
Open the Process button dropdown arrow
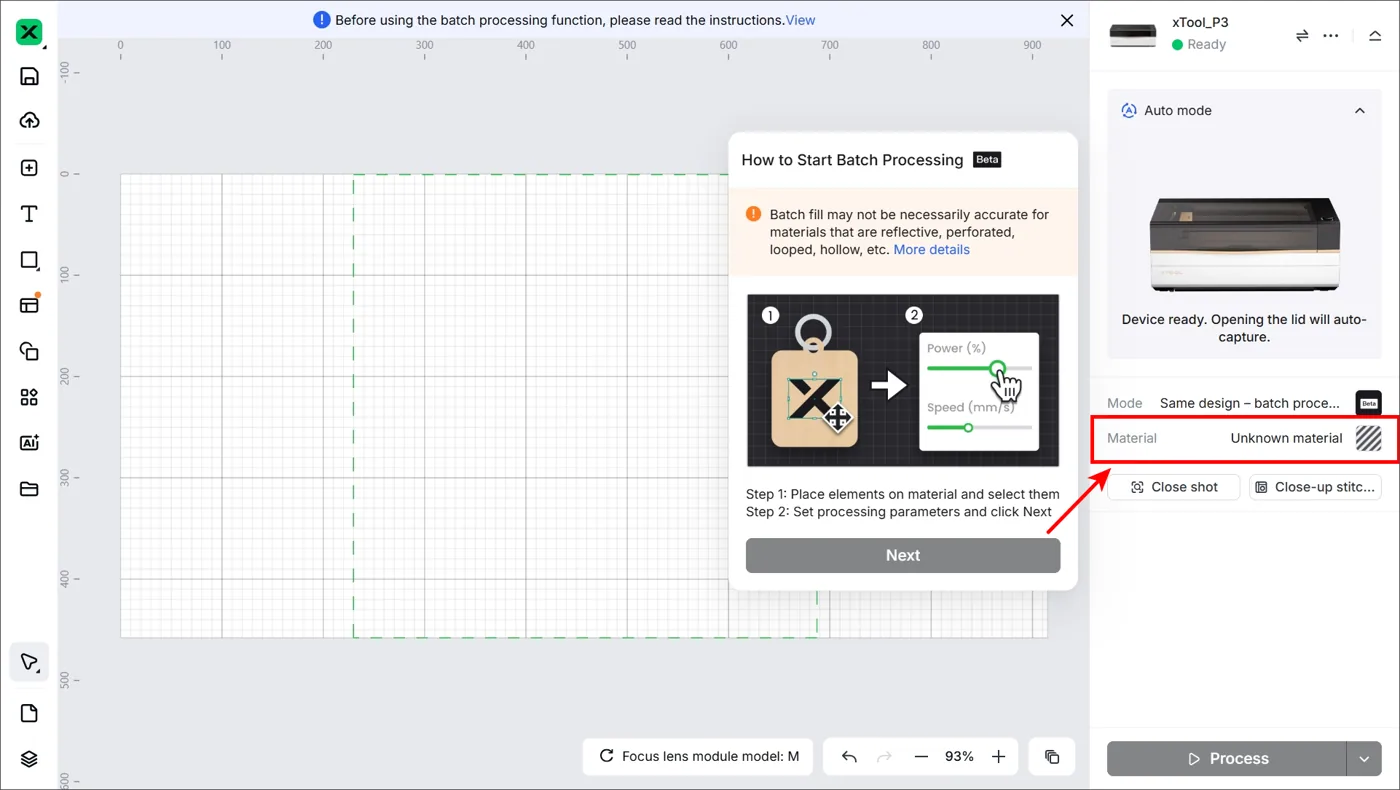coord(1364,759)
